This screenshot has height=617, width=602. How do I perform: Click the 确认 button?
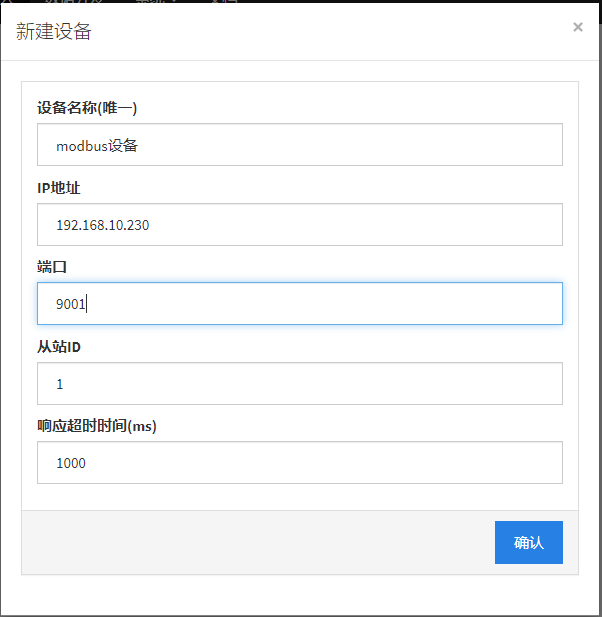click(528, 542)
